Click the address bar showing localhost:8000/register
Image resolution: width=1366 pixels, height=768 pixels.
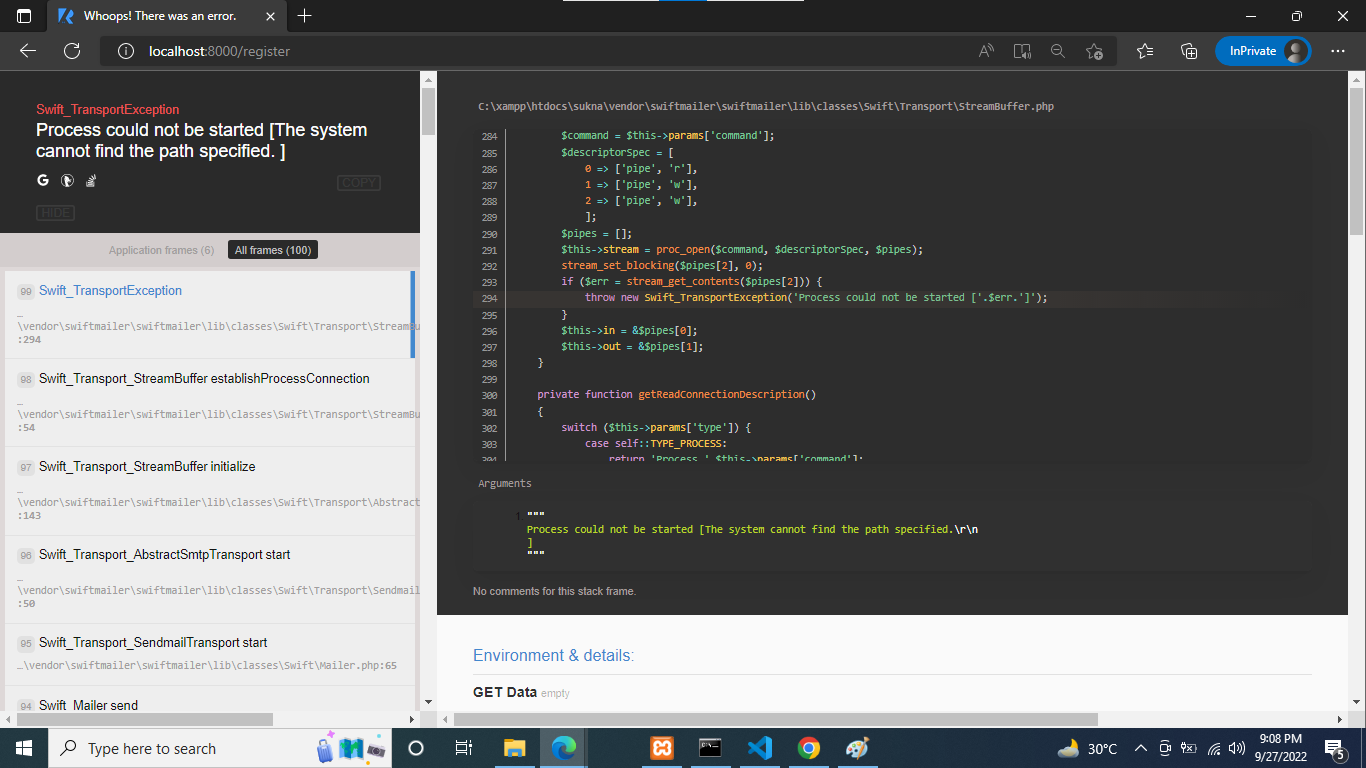coord(540,51)
